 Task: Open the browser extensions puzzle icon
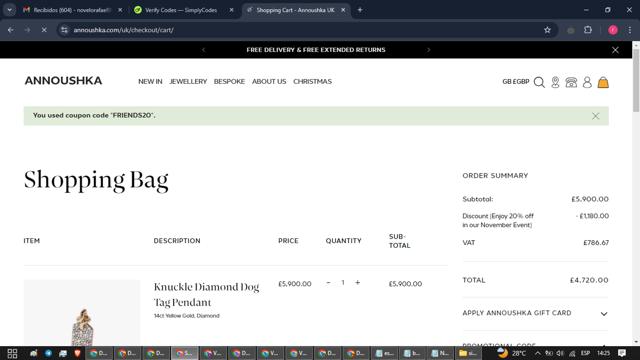[588, 30]
